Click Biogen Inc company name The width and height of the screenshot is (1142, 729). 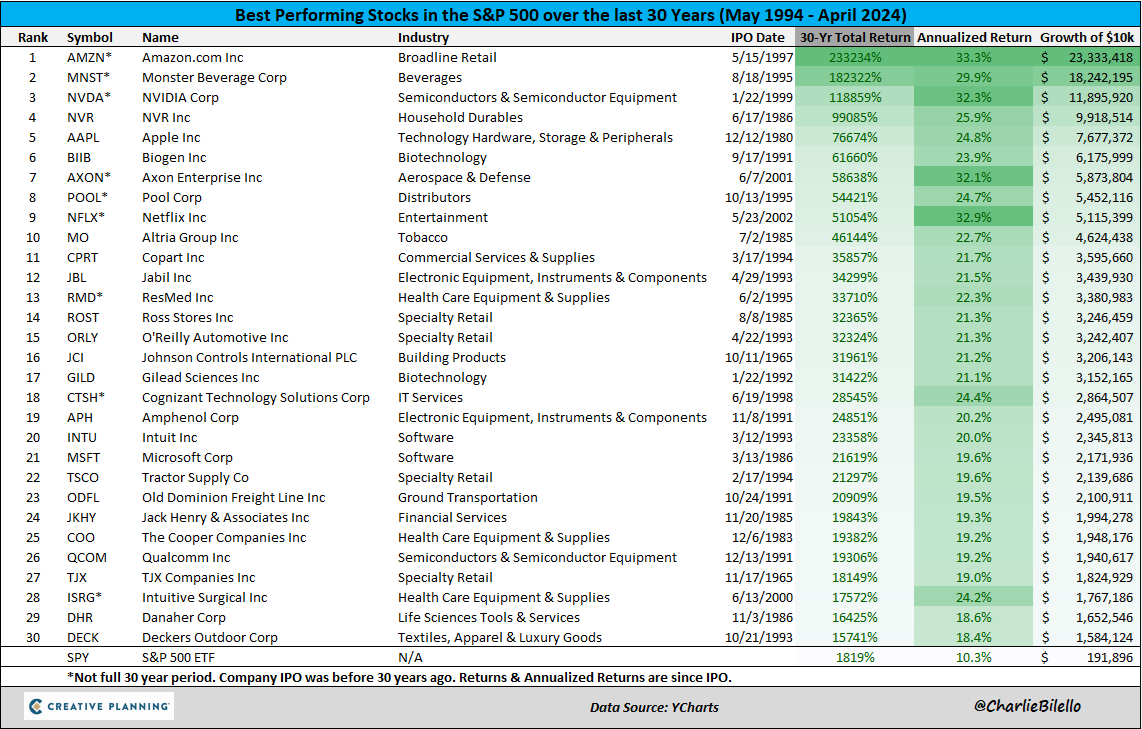point(174,157)
